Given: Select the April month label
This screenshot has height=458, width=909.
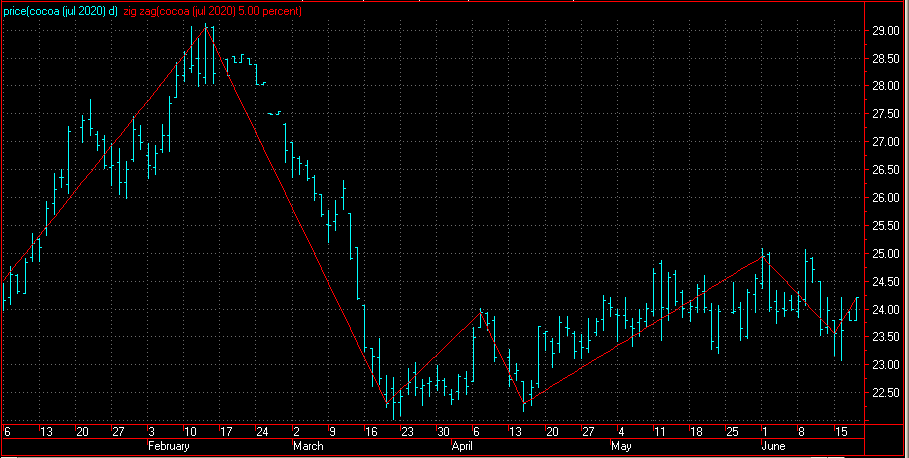Looking at the screenshot, I should click(x=462, y=446).
